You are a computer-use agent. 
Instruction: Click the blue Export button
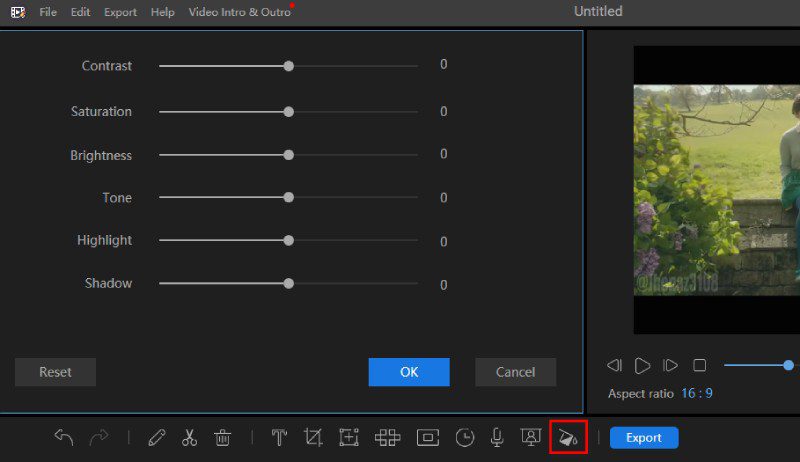coord(644,438)
